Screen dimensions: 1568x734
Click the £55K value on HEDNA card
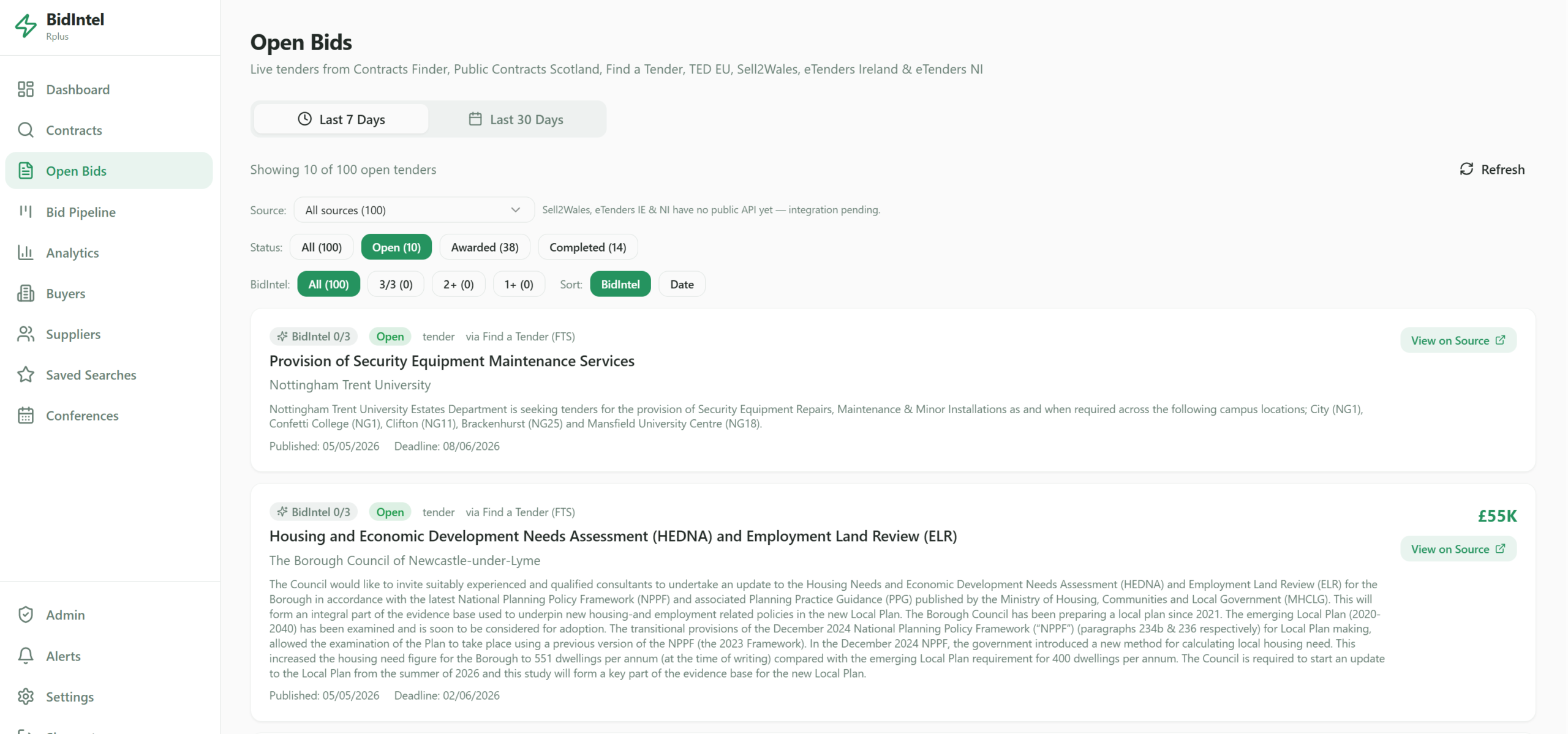point(1498,515)
